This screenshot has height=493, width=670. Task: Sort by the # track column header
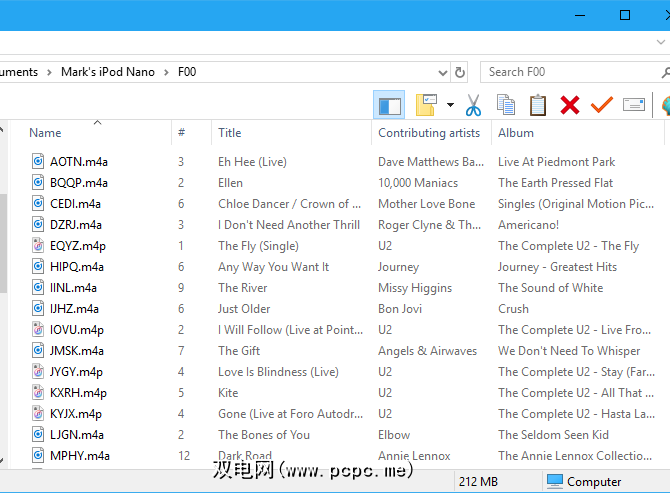point(181,133)
